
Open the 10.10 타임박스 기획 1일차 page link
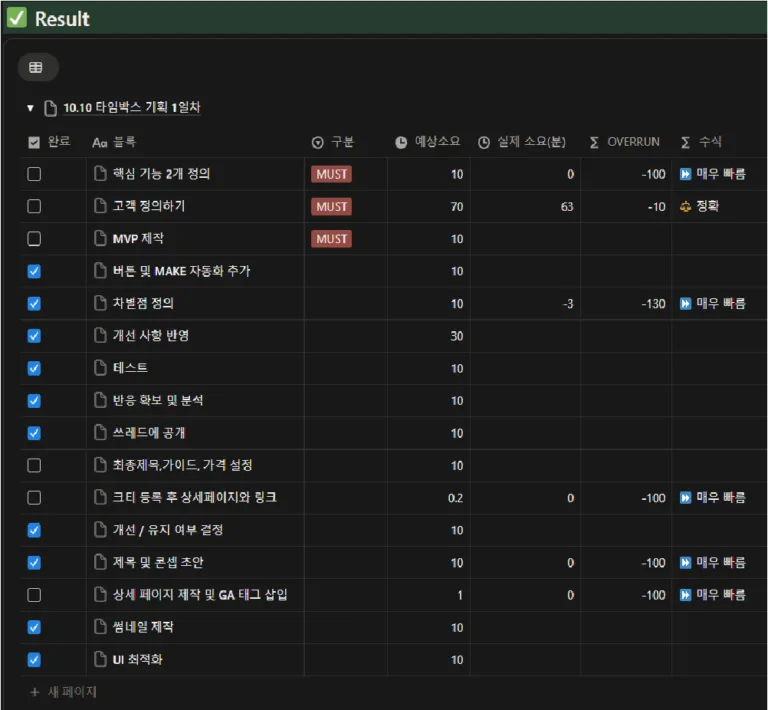[x=131, y=108]
